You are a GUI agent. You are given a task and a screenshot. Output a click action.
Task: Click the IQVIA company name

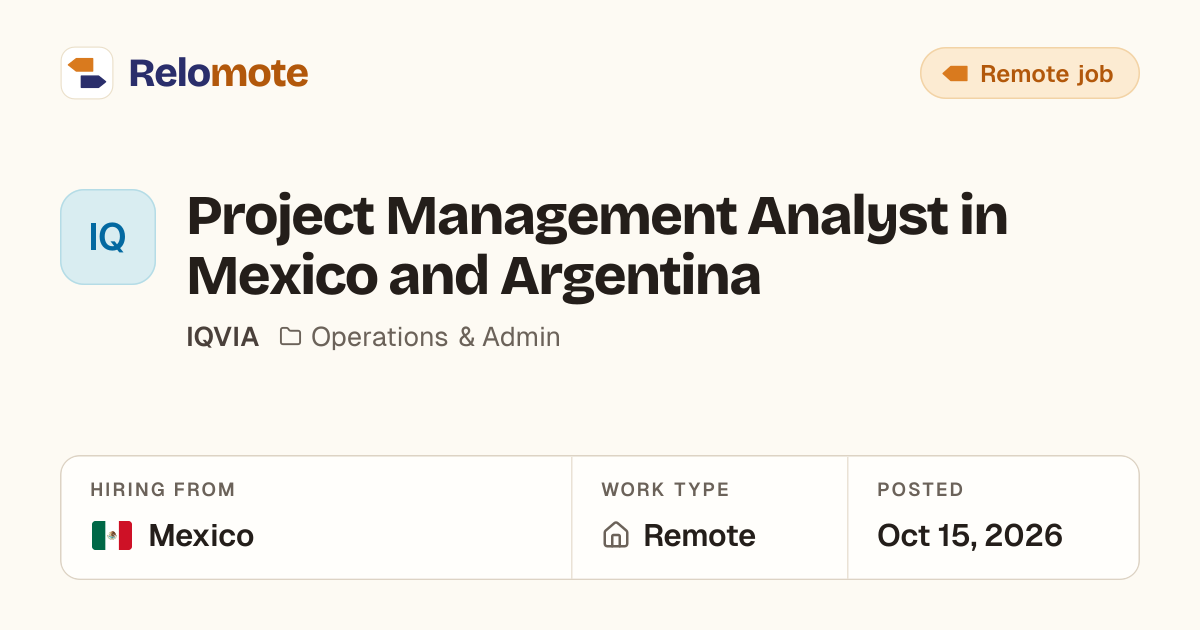tap(223, 337)
